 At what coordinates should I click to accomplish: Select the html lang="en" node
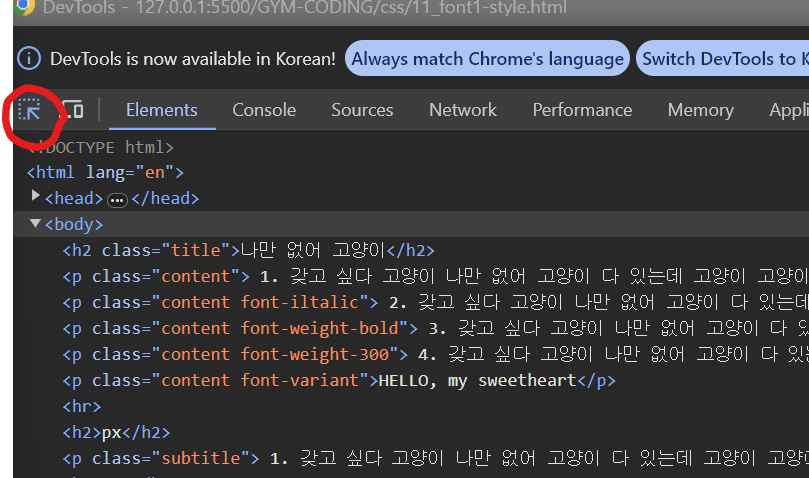pyautogui.click(x=105, y=172)
